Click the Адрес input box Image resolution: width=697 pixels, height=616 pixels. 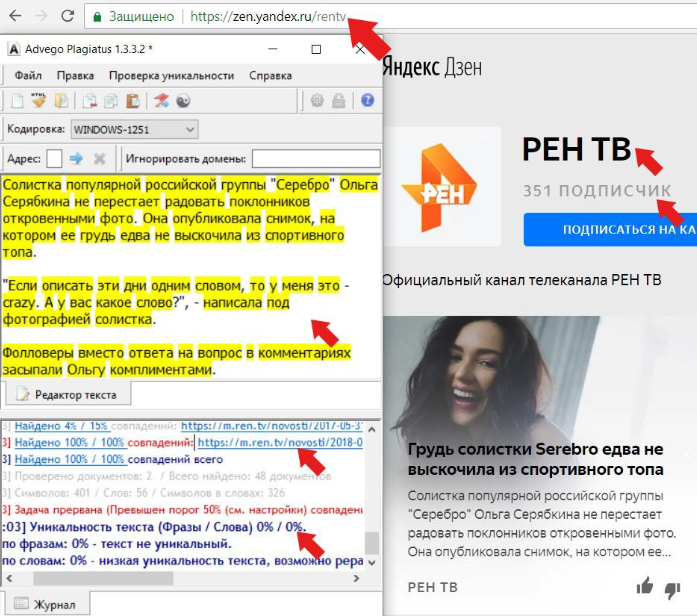pos(54,158)
